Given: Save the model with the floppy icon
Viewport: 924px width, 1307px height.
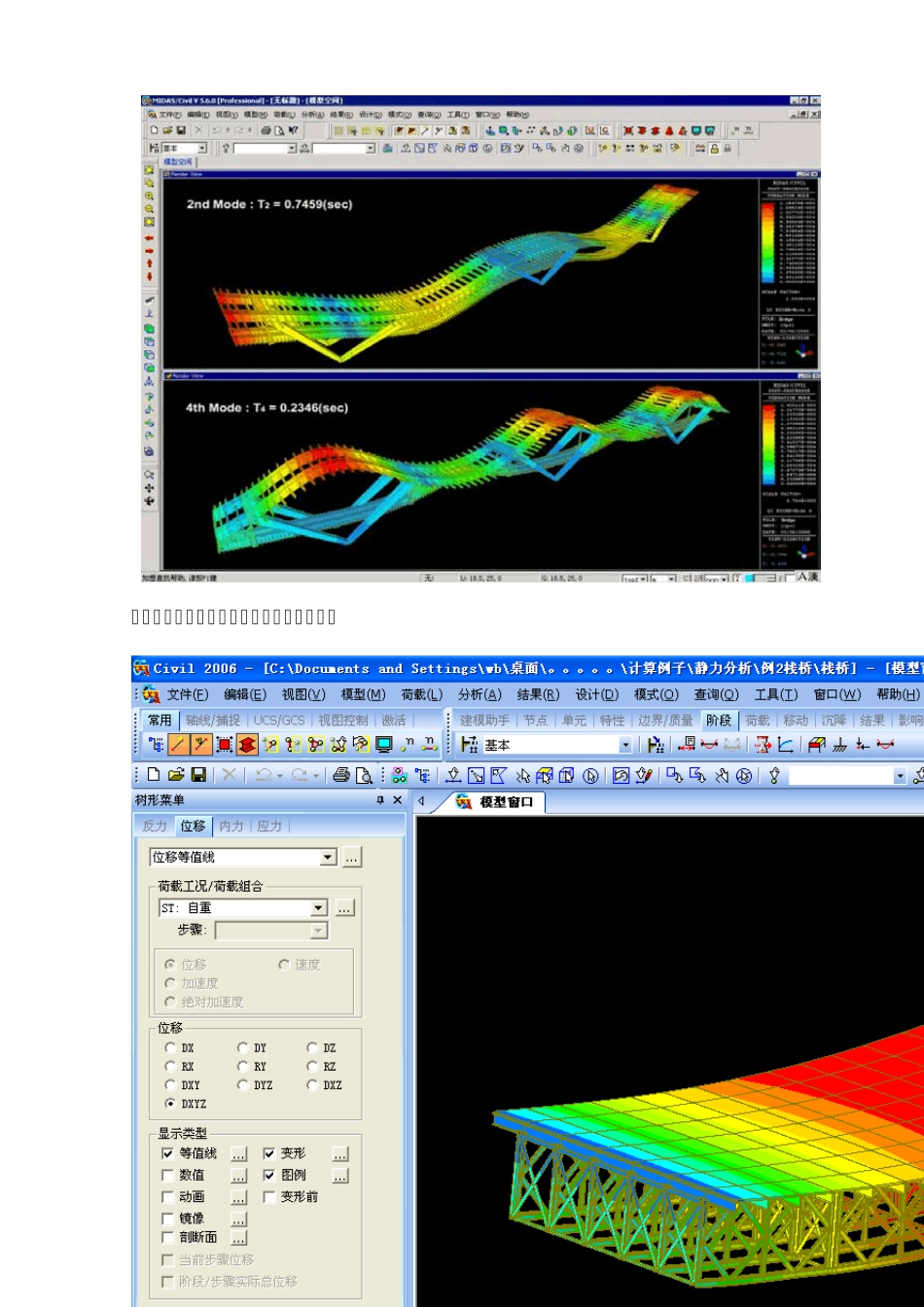Looking at the screenshot, I should click(198, 775).
